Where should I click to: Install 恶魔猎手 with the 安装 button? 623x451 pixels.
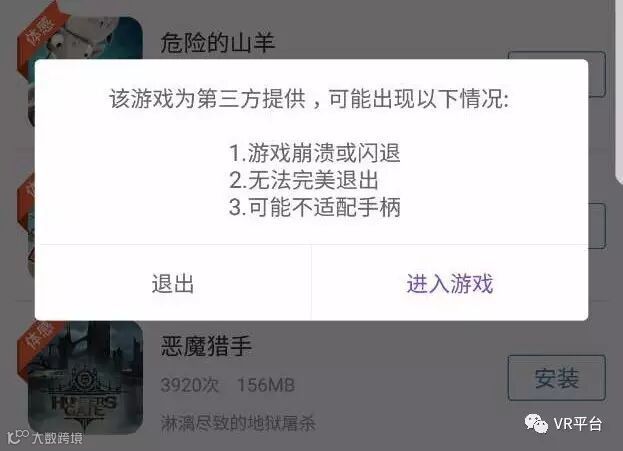click(557, 377)
